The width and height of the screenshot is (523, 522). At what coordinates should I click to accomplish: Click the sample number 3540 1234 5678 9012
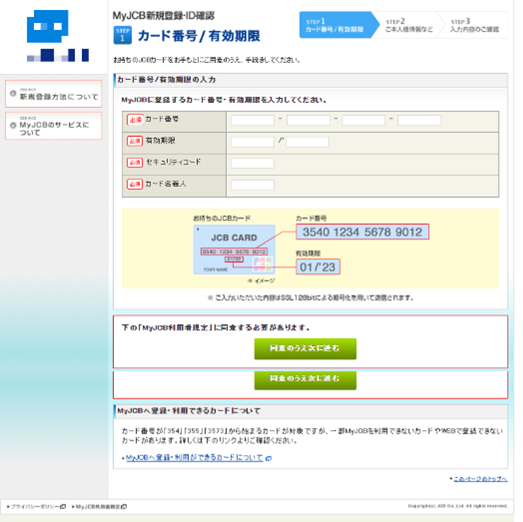click(362, 232)
